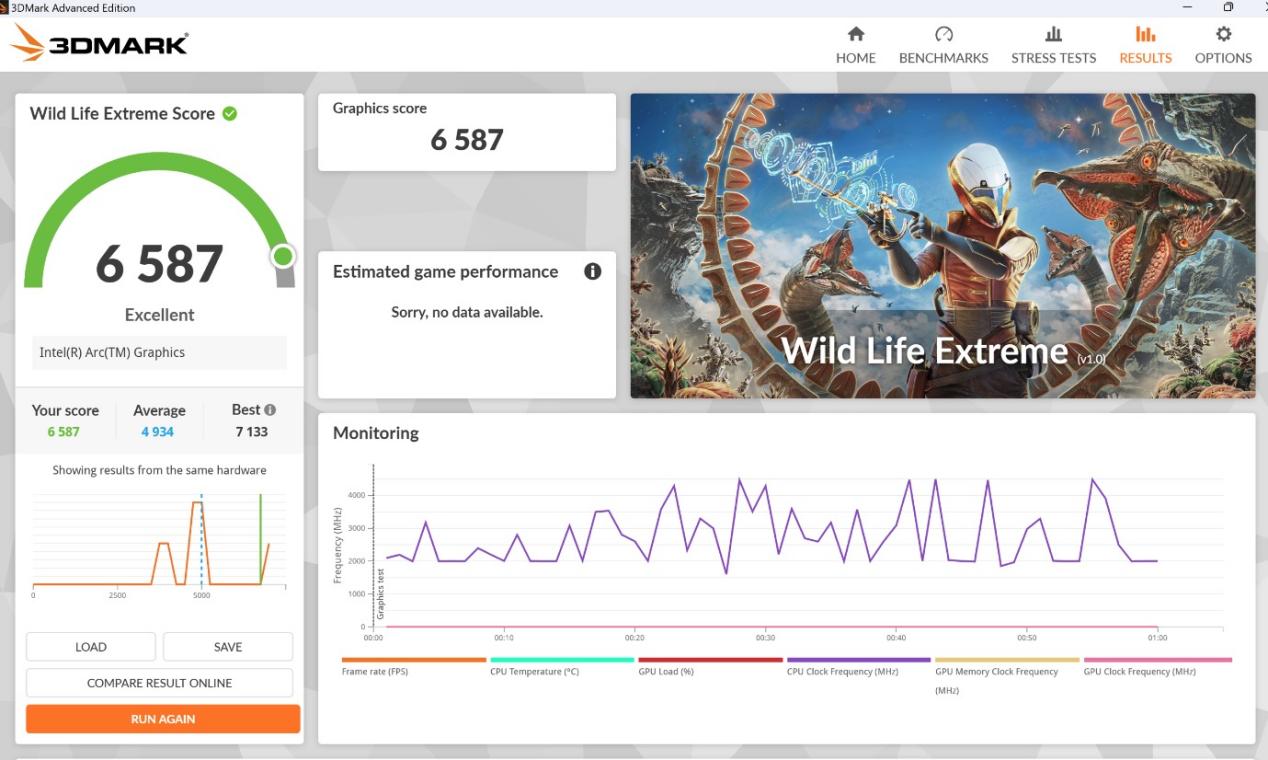
Task: Click the green score validity checkmark
Action: pyautogui.click(x=230, y=113)
